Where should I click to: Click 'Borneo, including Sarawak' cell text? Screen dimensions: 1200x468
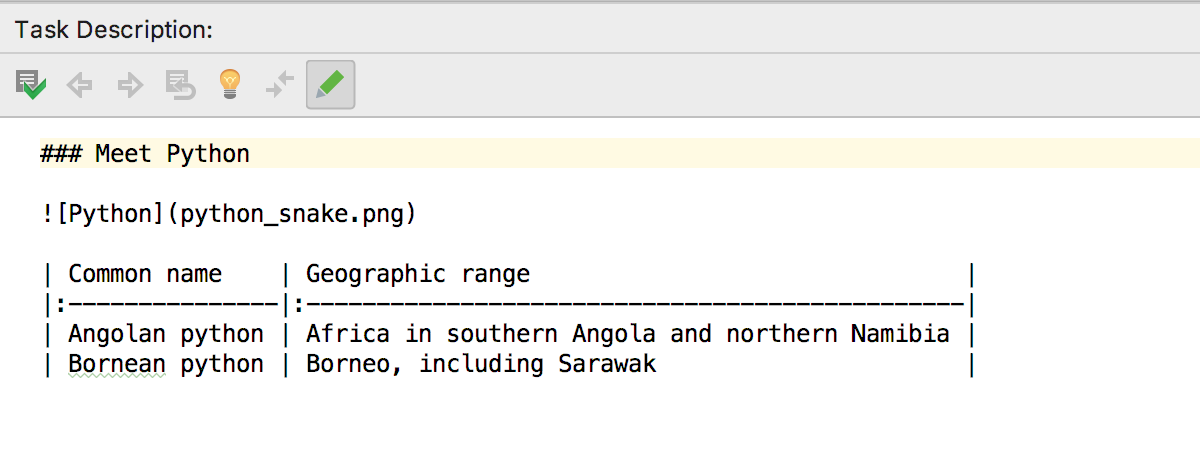[481, 364]
